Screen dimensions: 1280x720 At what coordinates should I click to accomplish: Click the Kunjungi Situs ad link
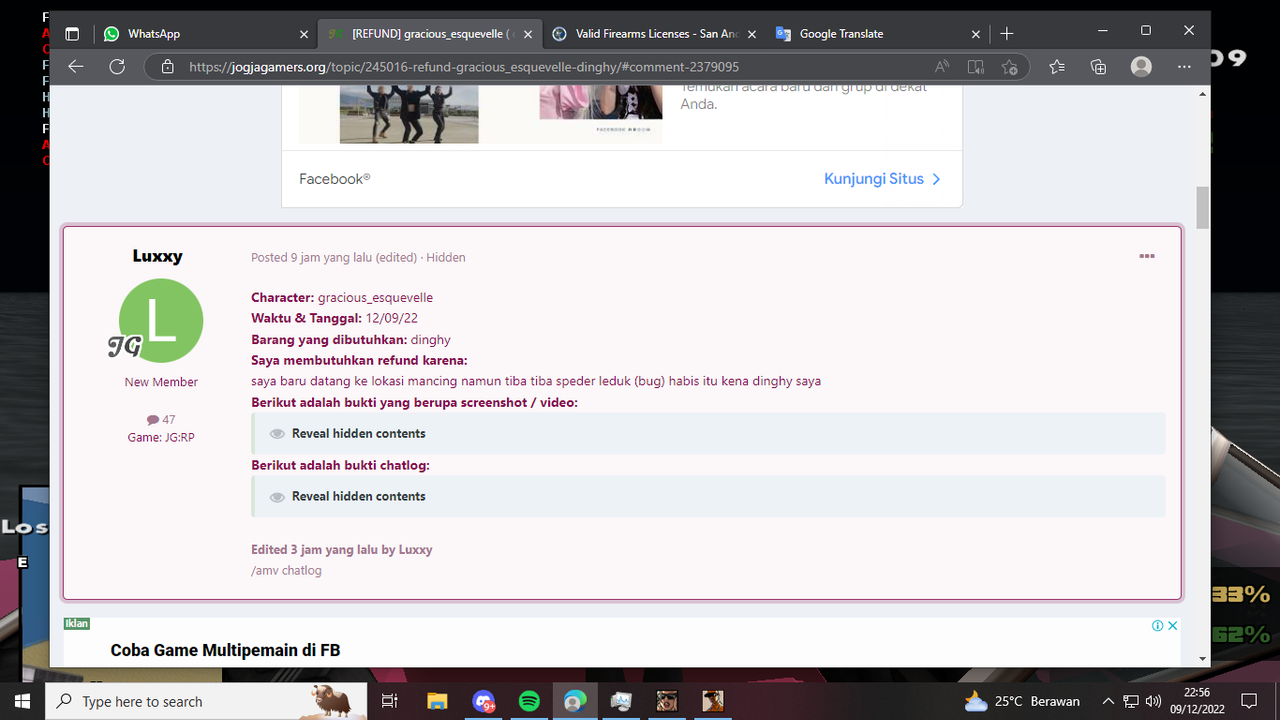click(x=882, y=179)
